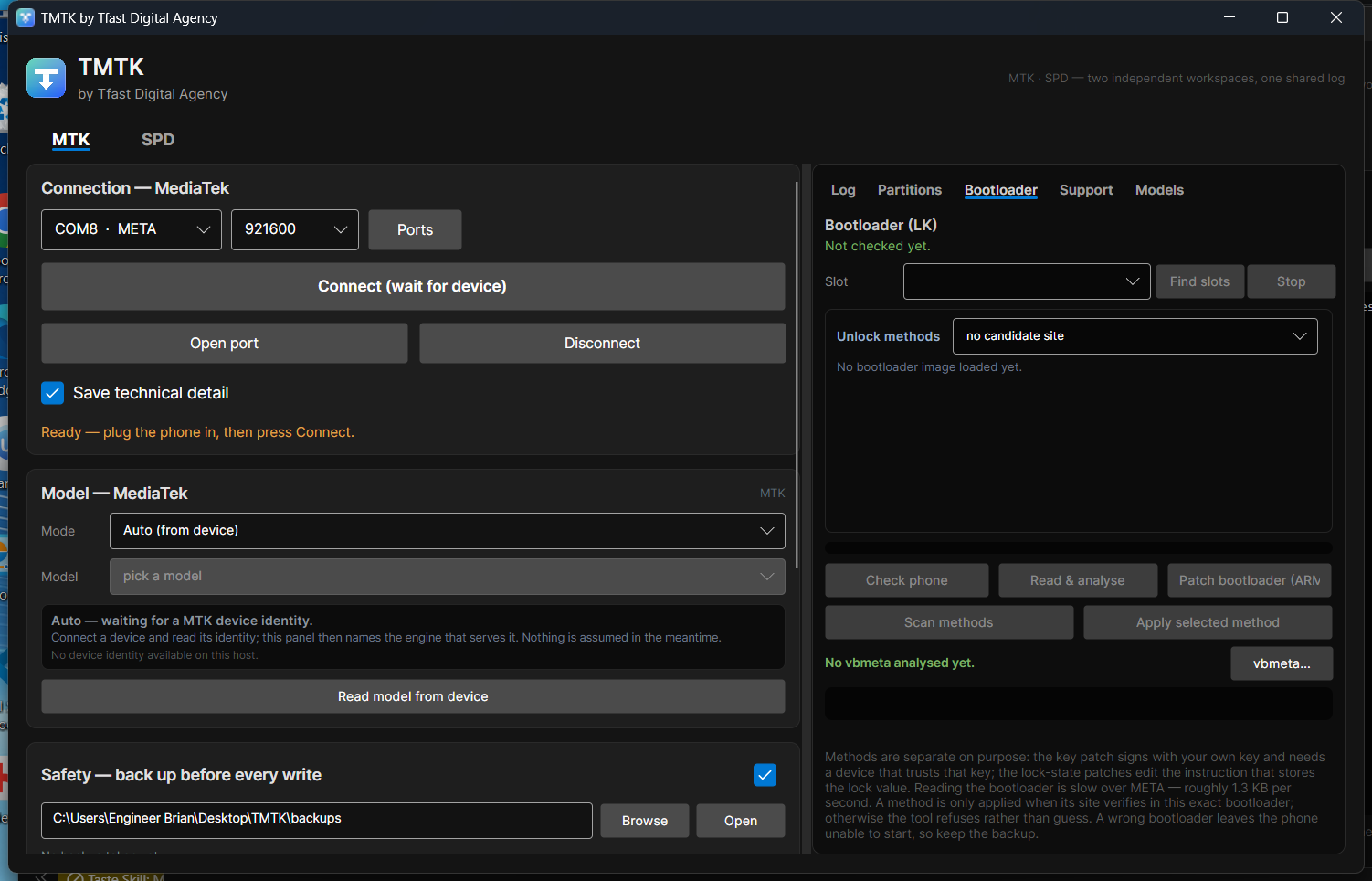Click the bootloader progress bar
The height and width of the screenshot is (881, 1372).
(1078, 548)
